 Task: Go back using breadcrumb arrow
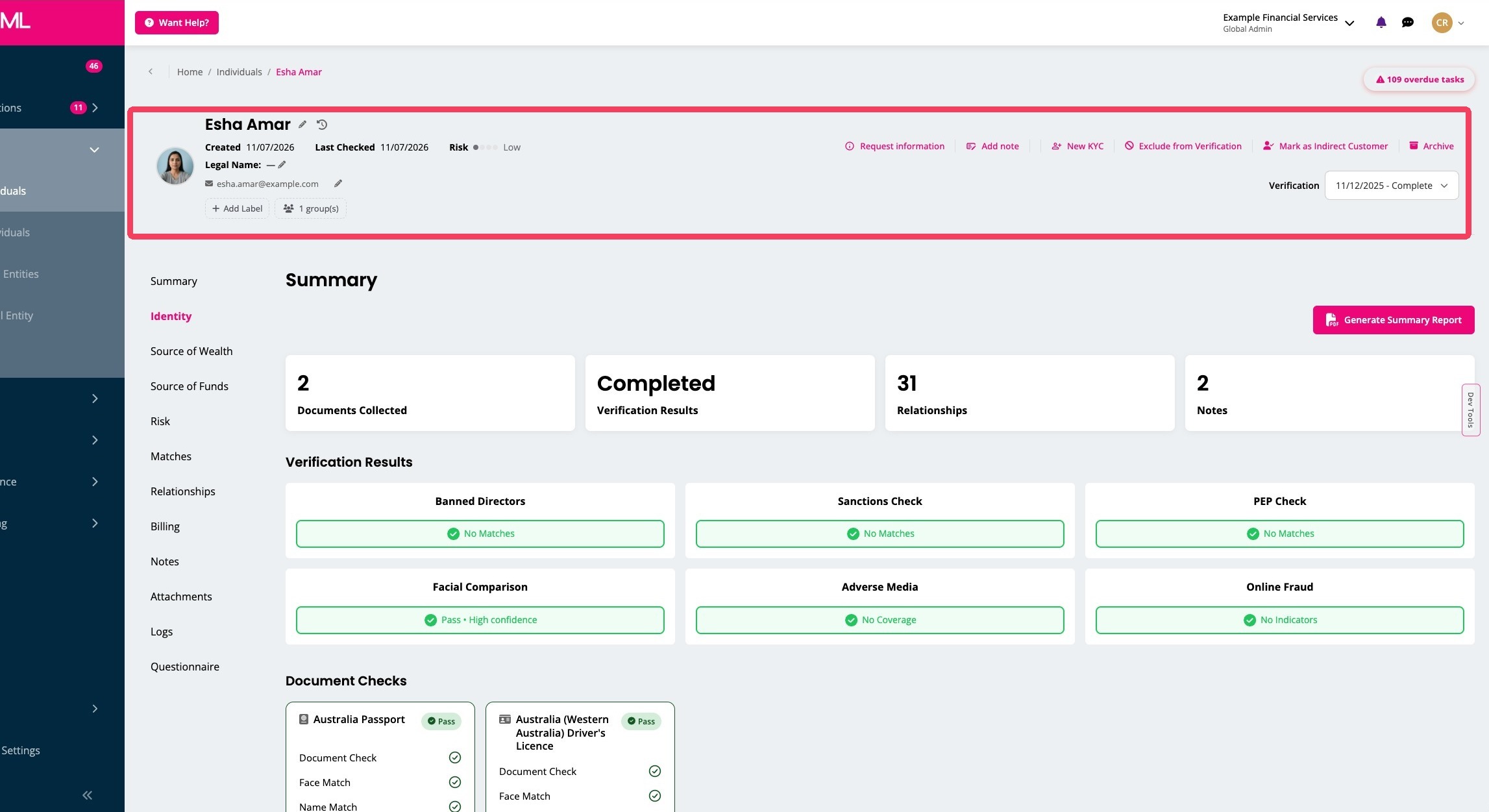click(x=151, y=72)
